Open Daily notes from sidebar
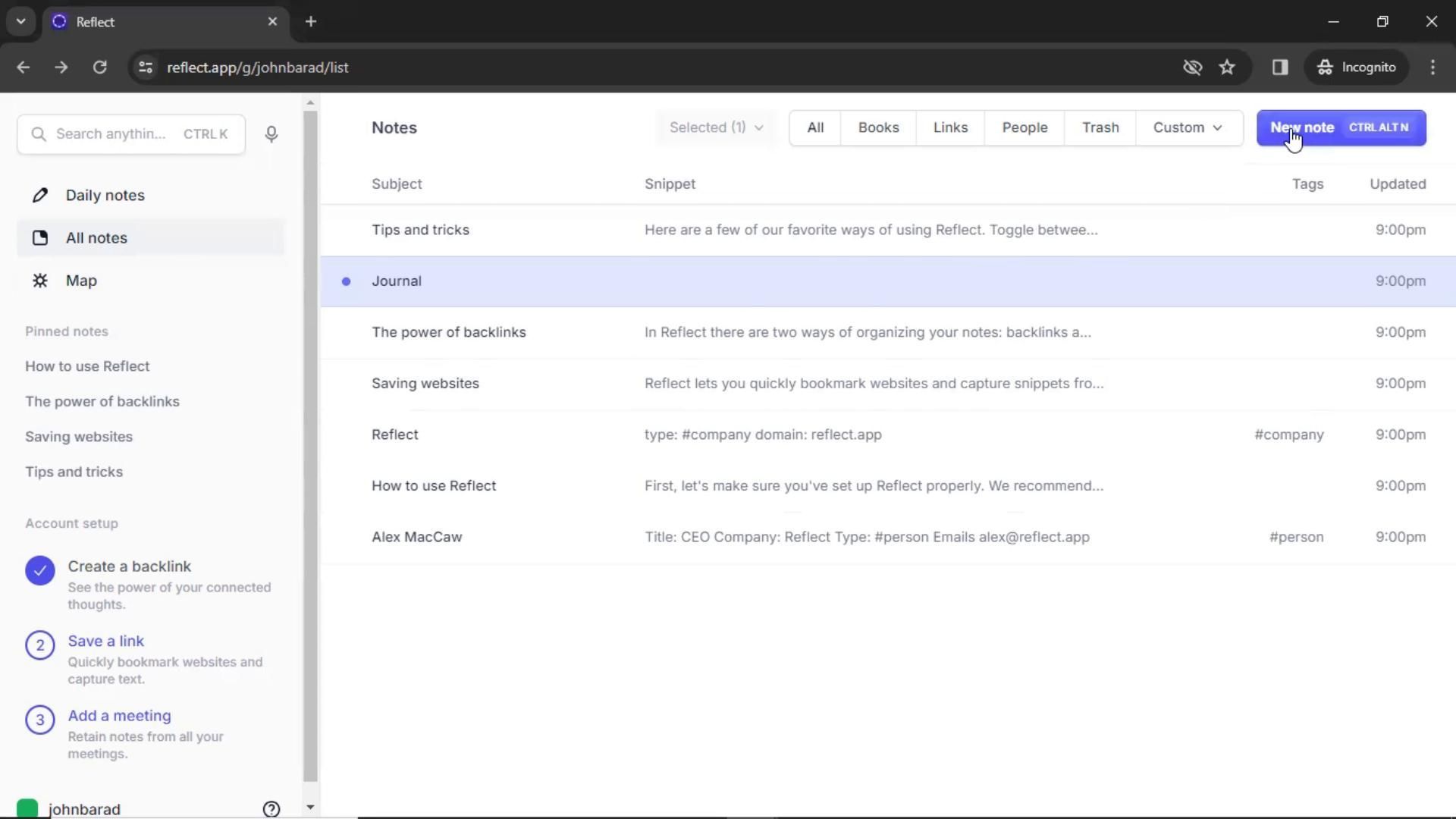Viewport: 1456px width, 819px height. click(x=105, y=196)
